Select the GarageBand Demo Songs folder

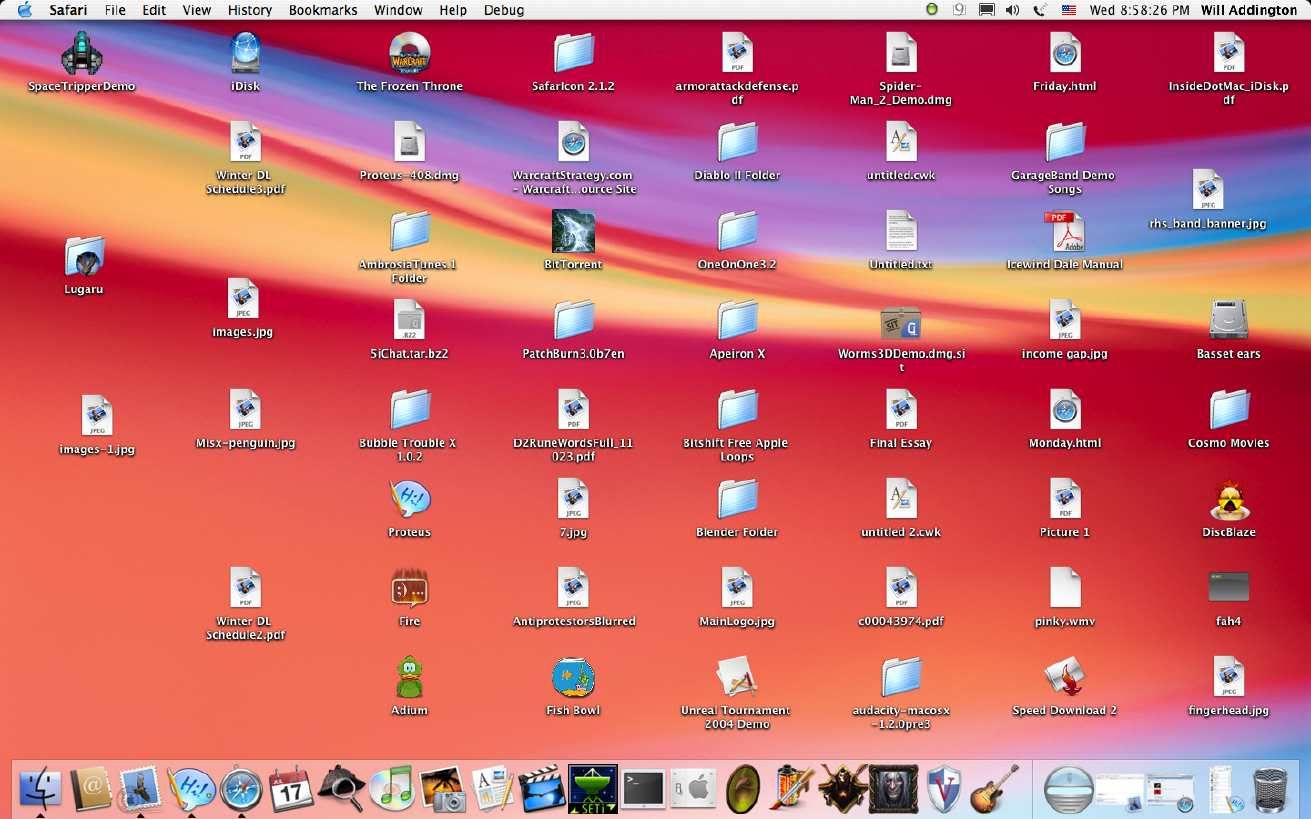pos(1065,142)
